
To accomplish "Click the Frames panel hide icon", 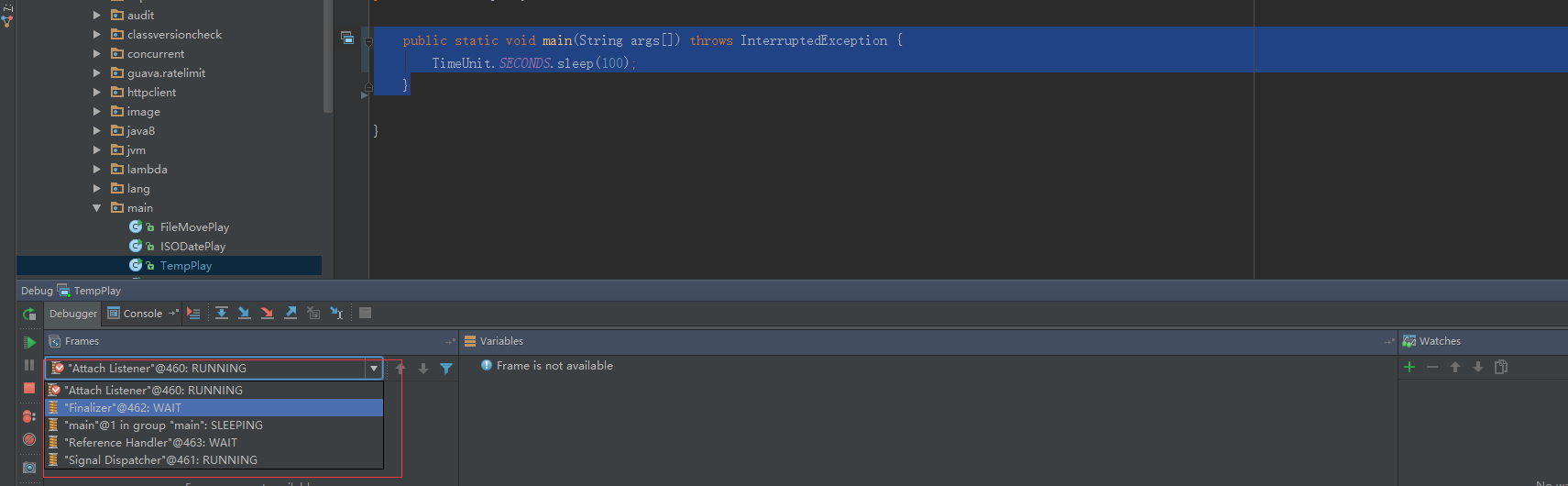I will (449, 341).
